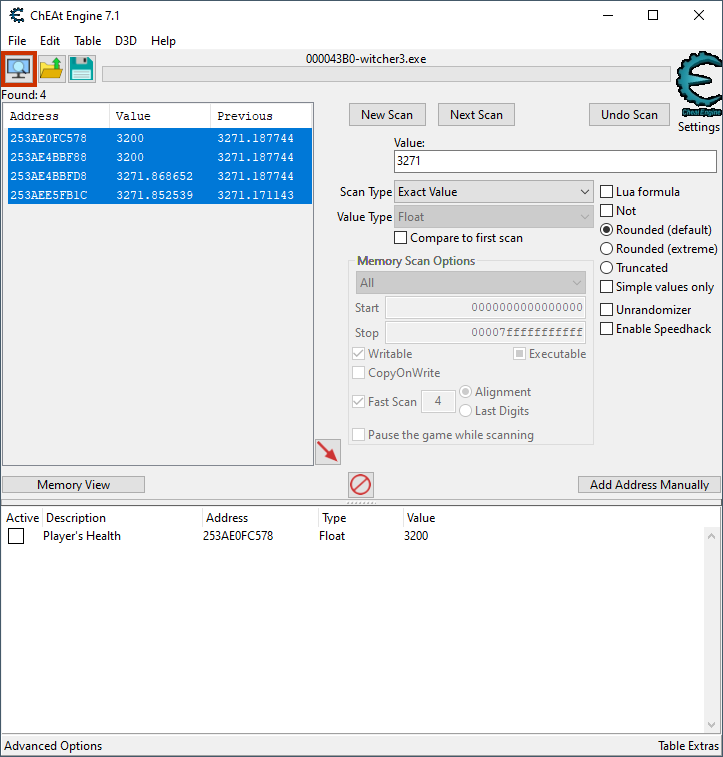Enable the Lua formula checkbox
Image resolution: width=723 pixels, height=757 pixels.
(607, 192)
